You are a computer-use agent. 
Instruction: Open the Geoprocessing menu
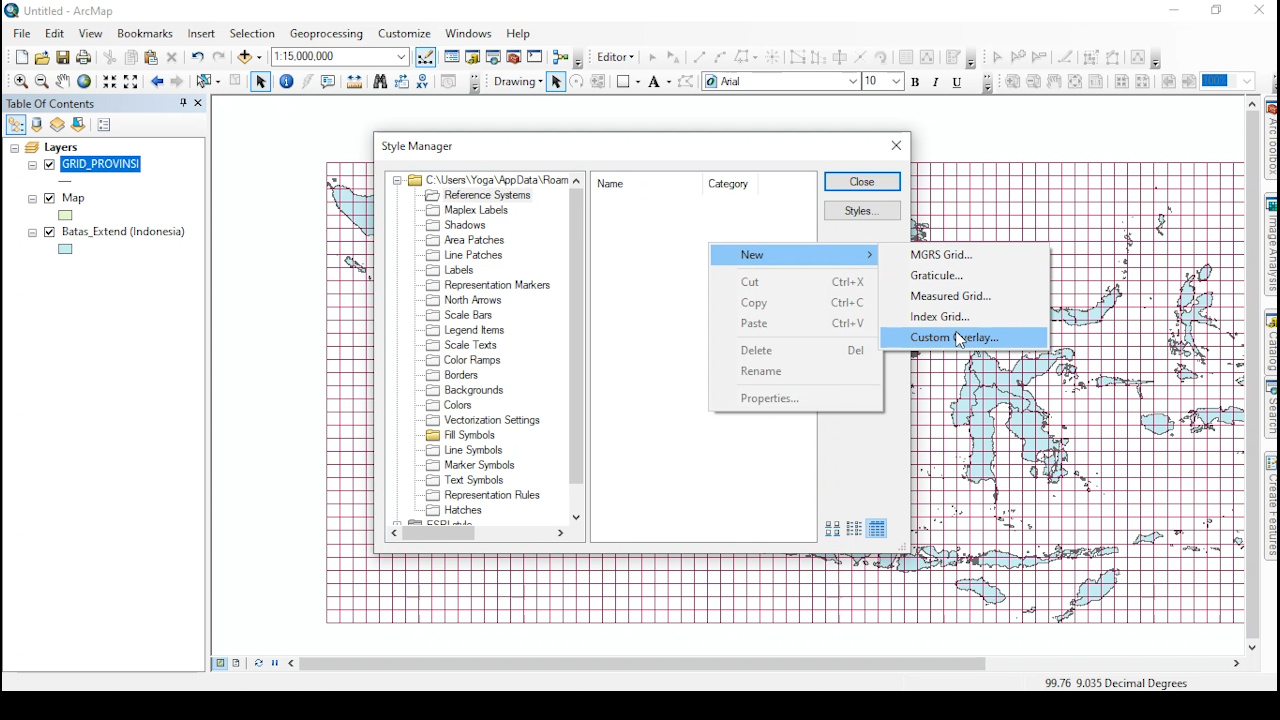[326, 33]
